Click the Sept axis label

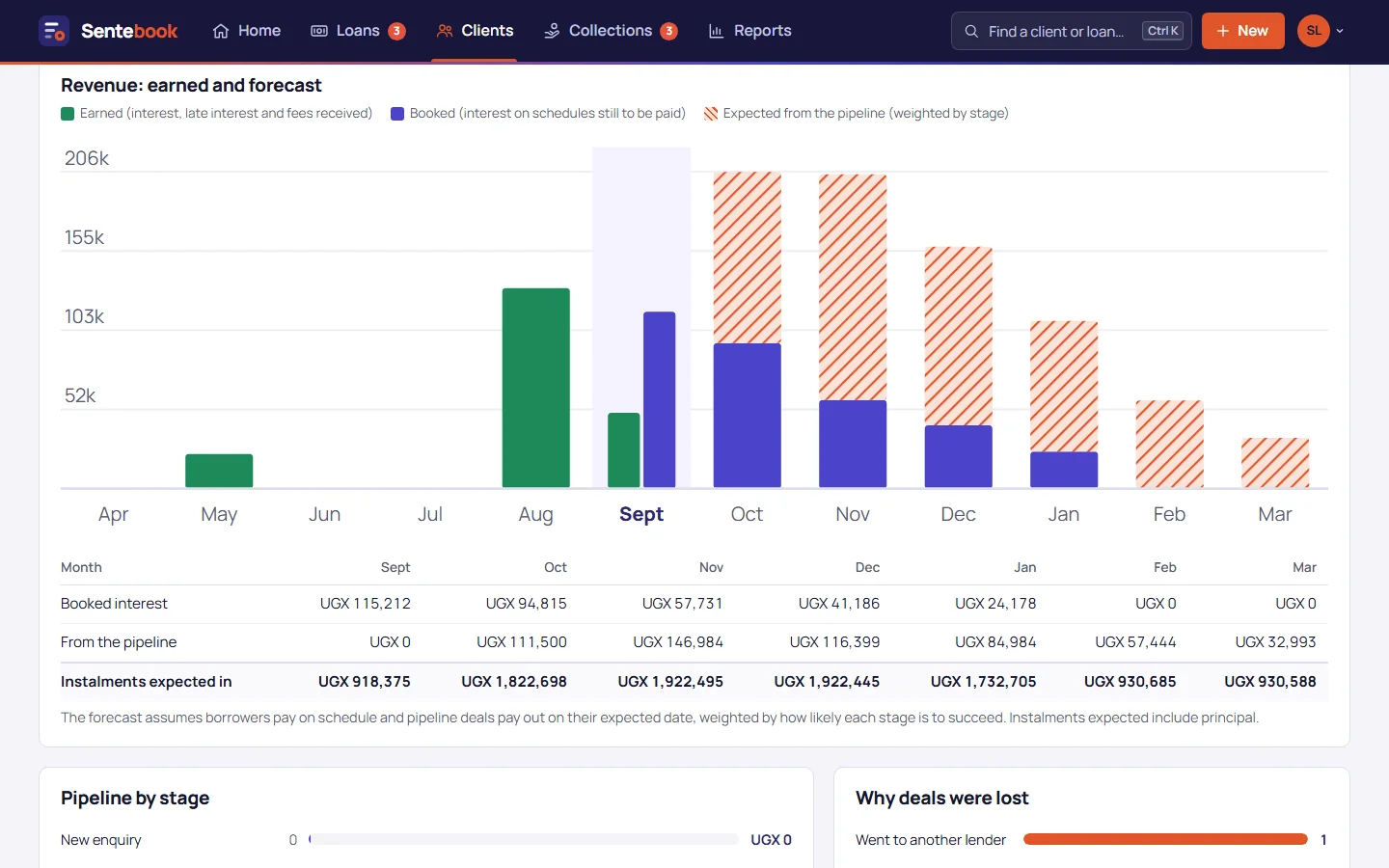point(641,514)
